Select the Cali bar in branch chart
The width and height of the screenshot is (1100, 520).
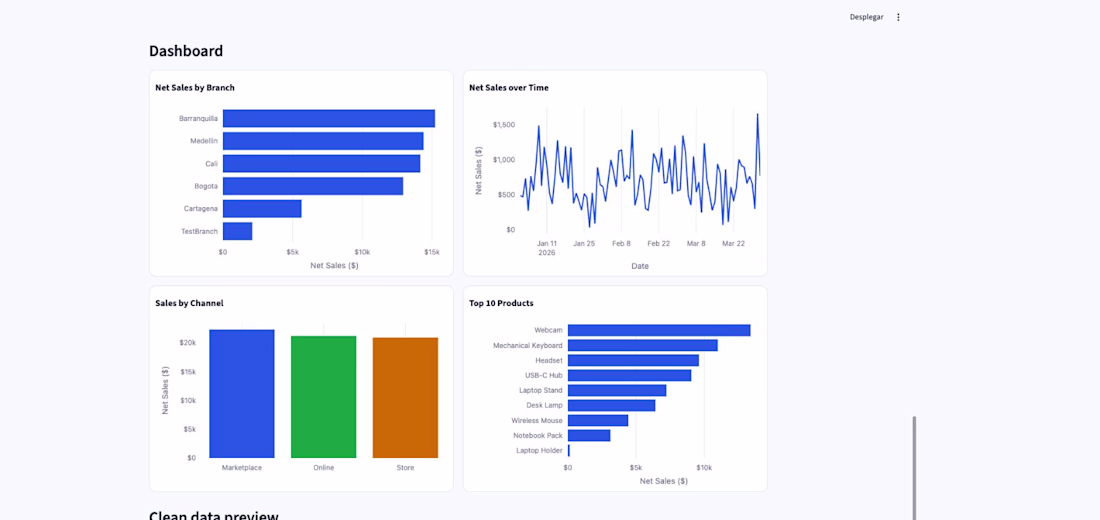321,164
